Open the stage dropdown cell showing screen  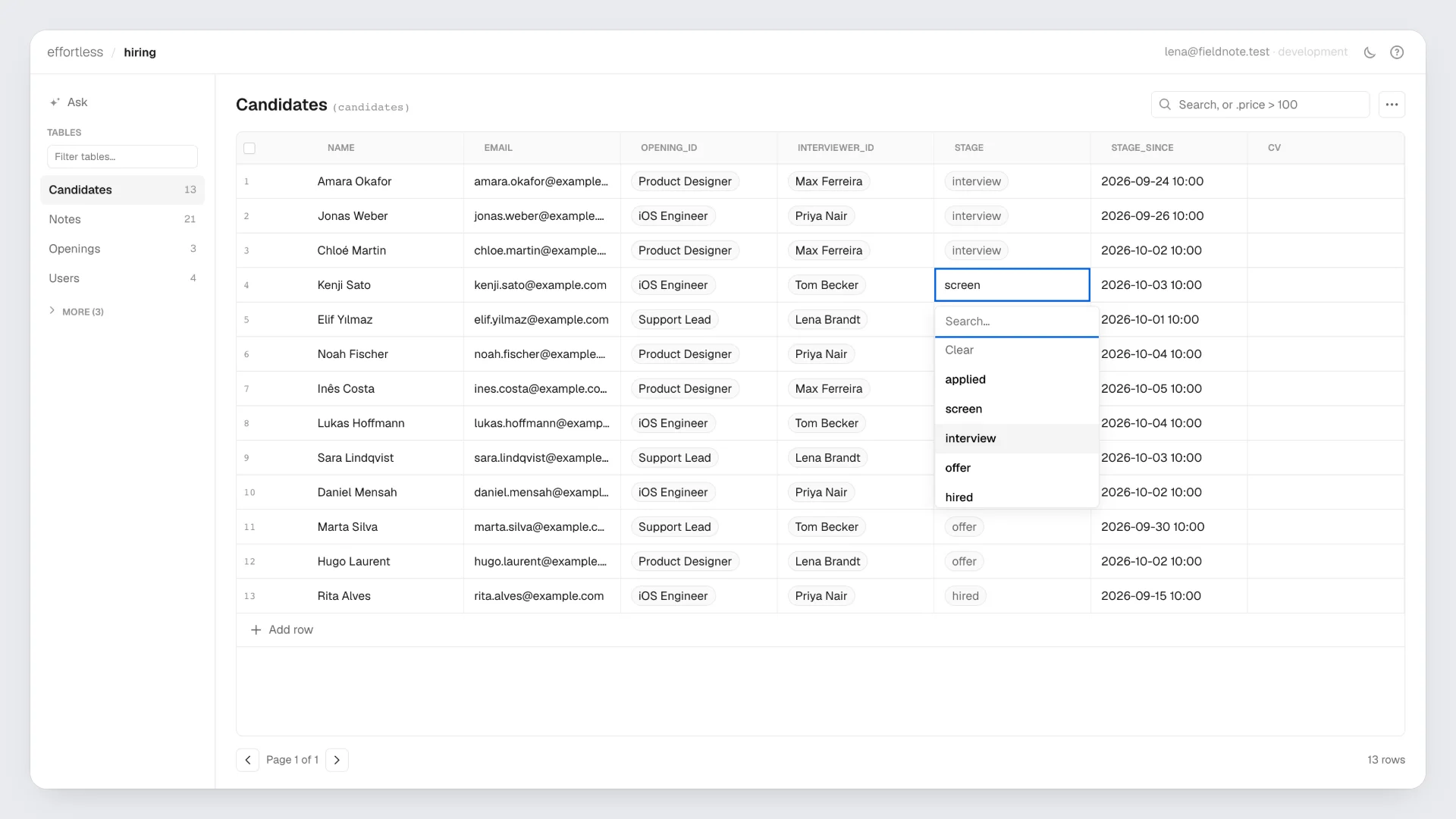[1012, 285]
